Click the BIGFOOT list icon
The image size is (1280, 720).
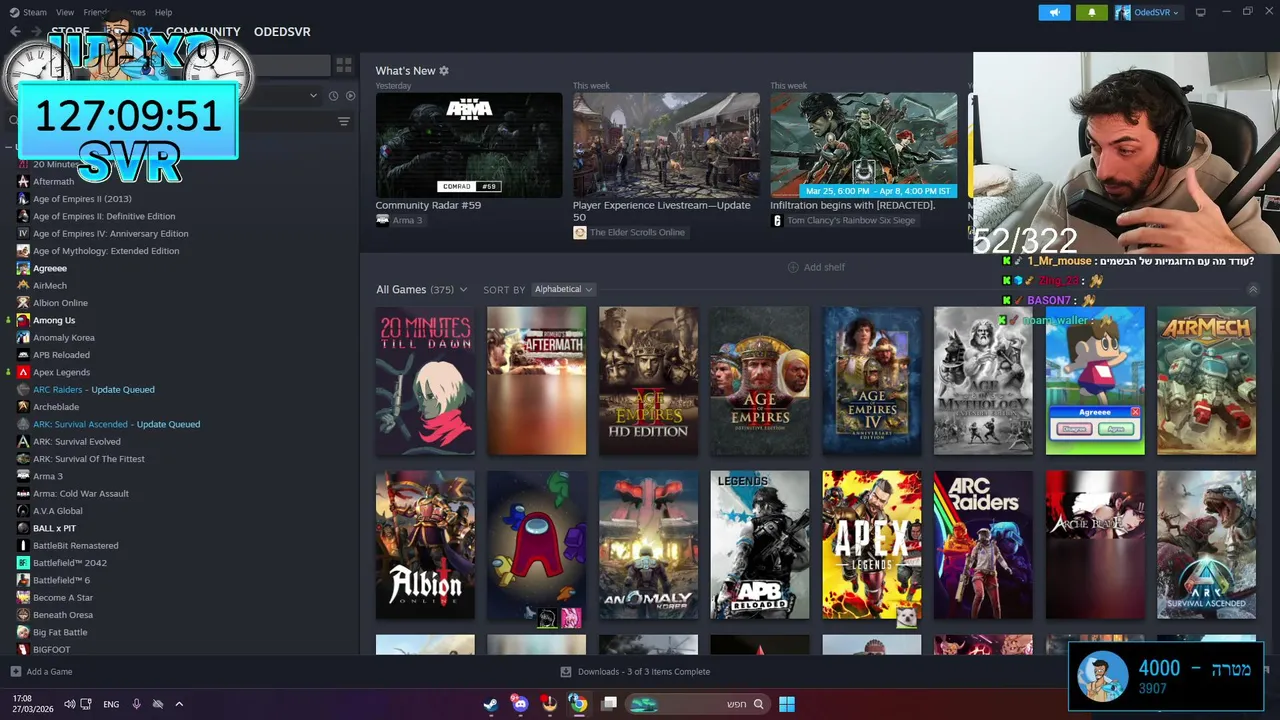pos(23,650)
